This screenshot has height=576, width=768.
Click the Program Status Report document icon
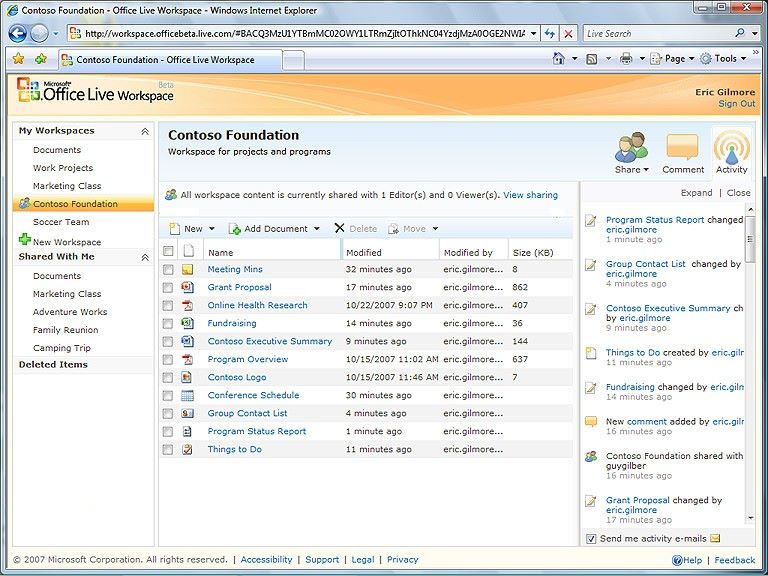(x=187, y=432)
